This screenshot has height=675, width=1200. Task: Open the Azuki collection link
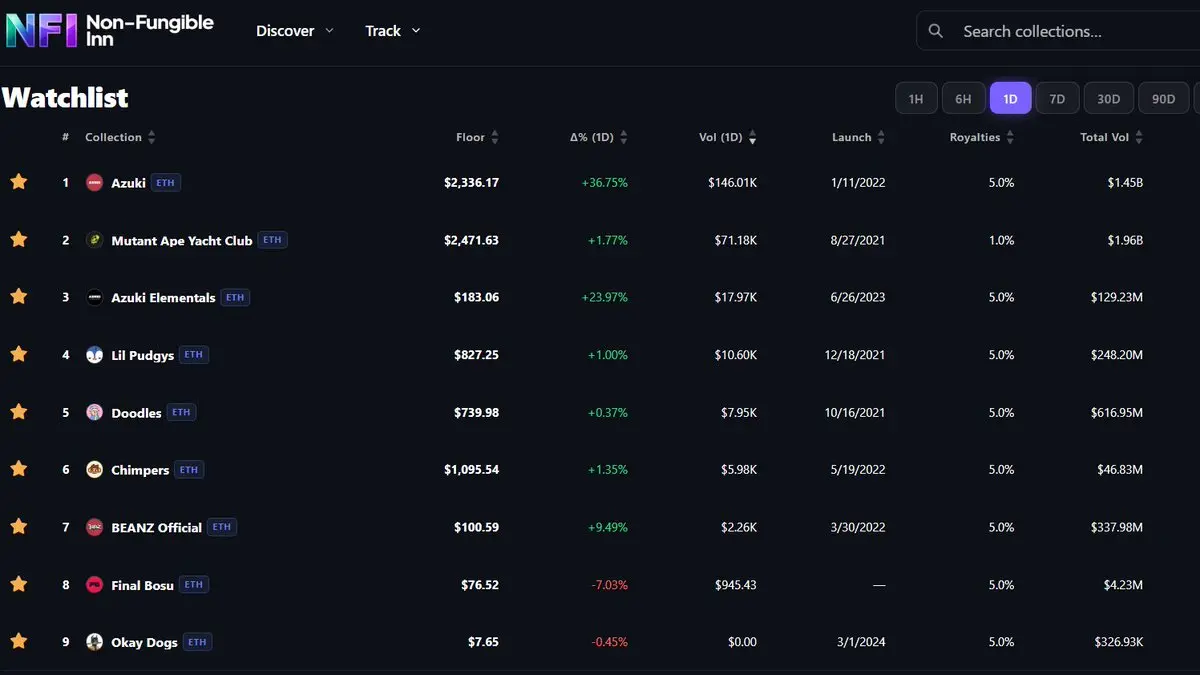click(128, 183)
